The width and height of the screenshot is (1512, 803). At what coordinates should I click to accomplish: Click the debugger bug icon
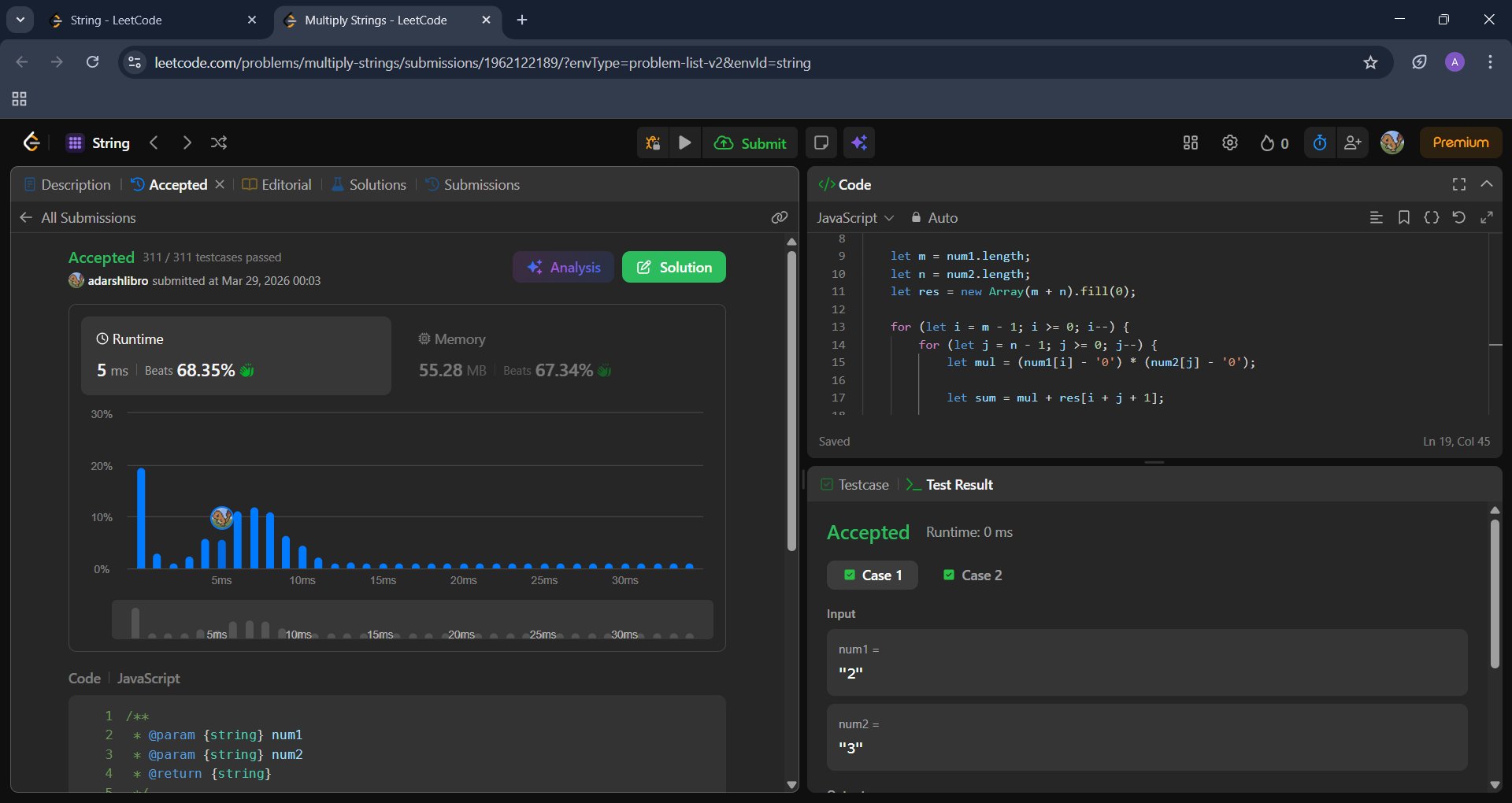click(x=653, y=142)
